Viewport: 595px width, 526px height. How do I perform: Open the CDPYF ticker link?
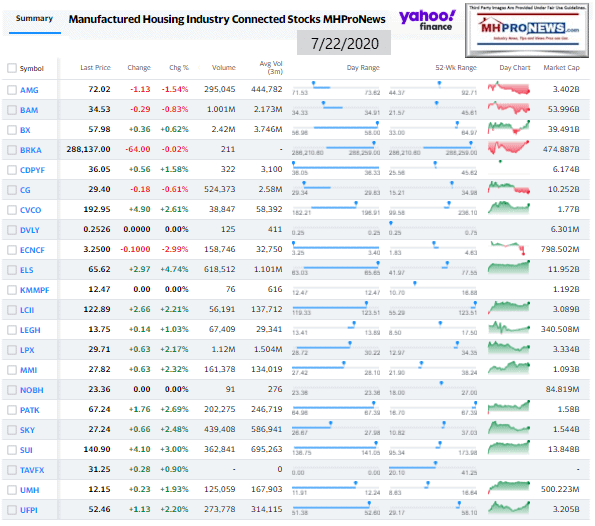pos(32,170)
